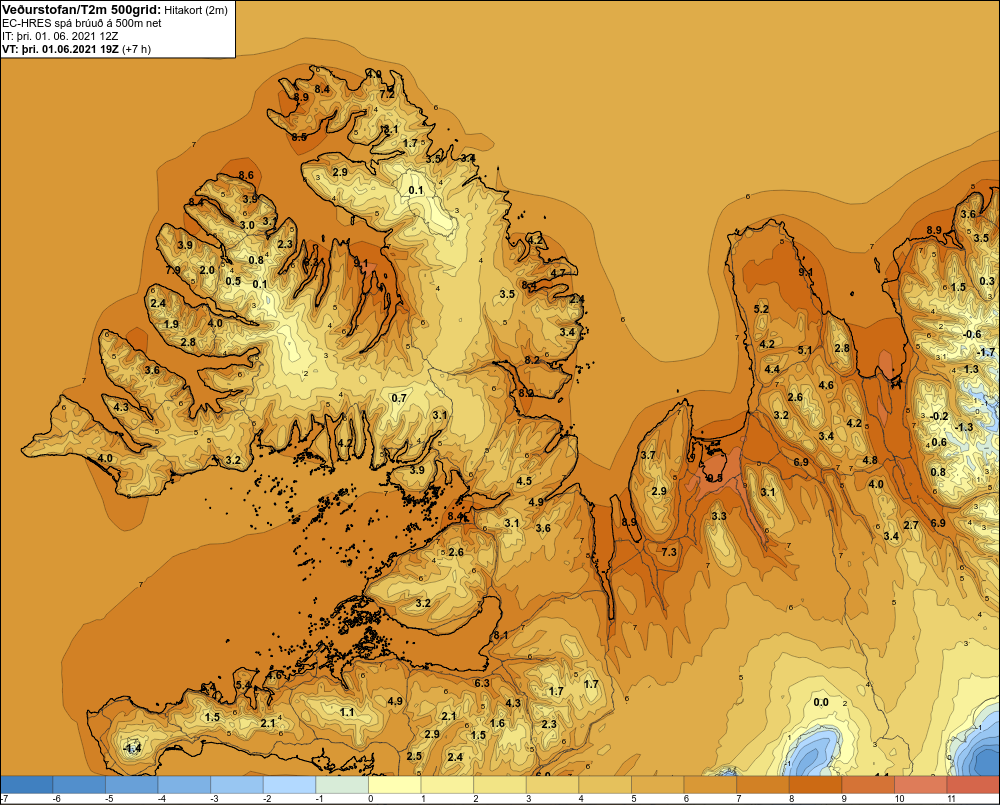This screenshot has height=805, width=1000.
Task: Click the '5.4' temperature value on the map
Action: click(244, 685)
